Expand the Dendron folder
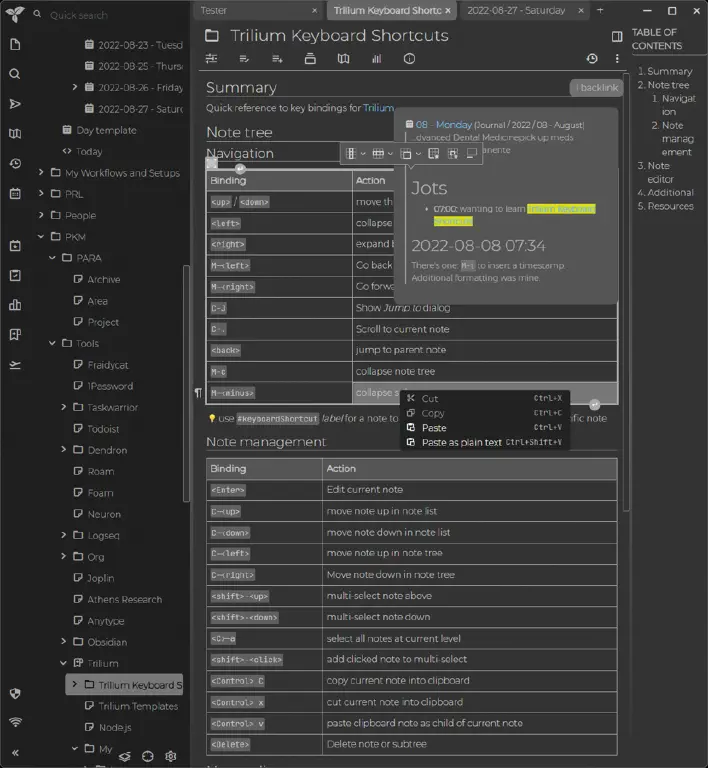This screenshot has height=768, width=708. click(x=64, y=450)
